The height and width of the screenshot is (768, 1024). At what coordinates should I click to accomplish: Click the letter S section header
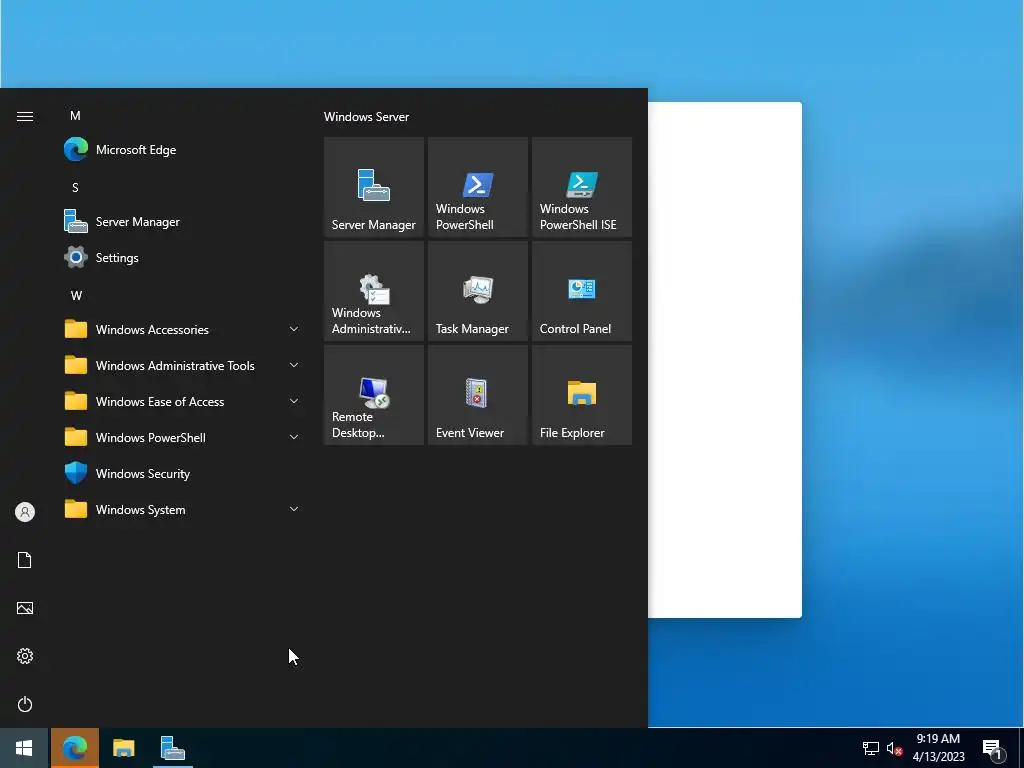pyautogui.click(x=76, y=187)
